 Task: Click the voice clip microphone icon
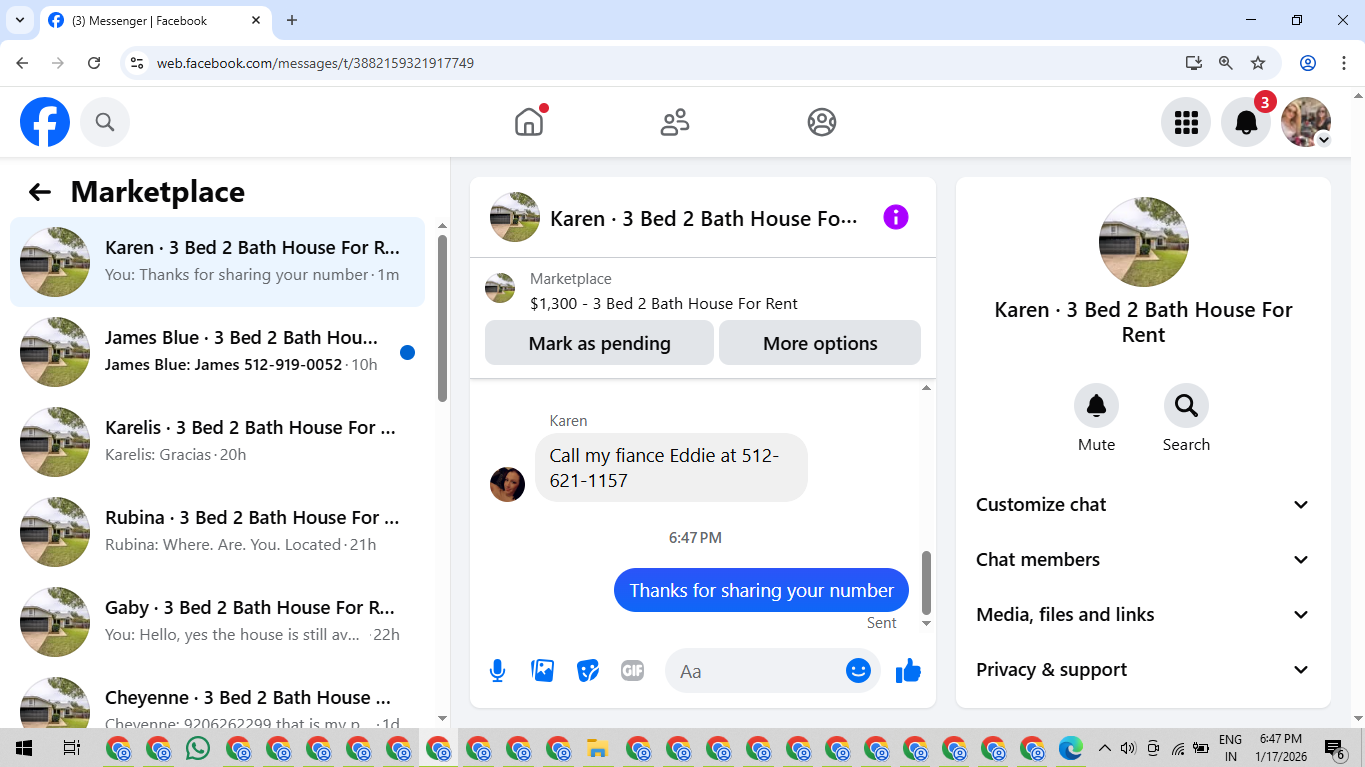(497, 671)
